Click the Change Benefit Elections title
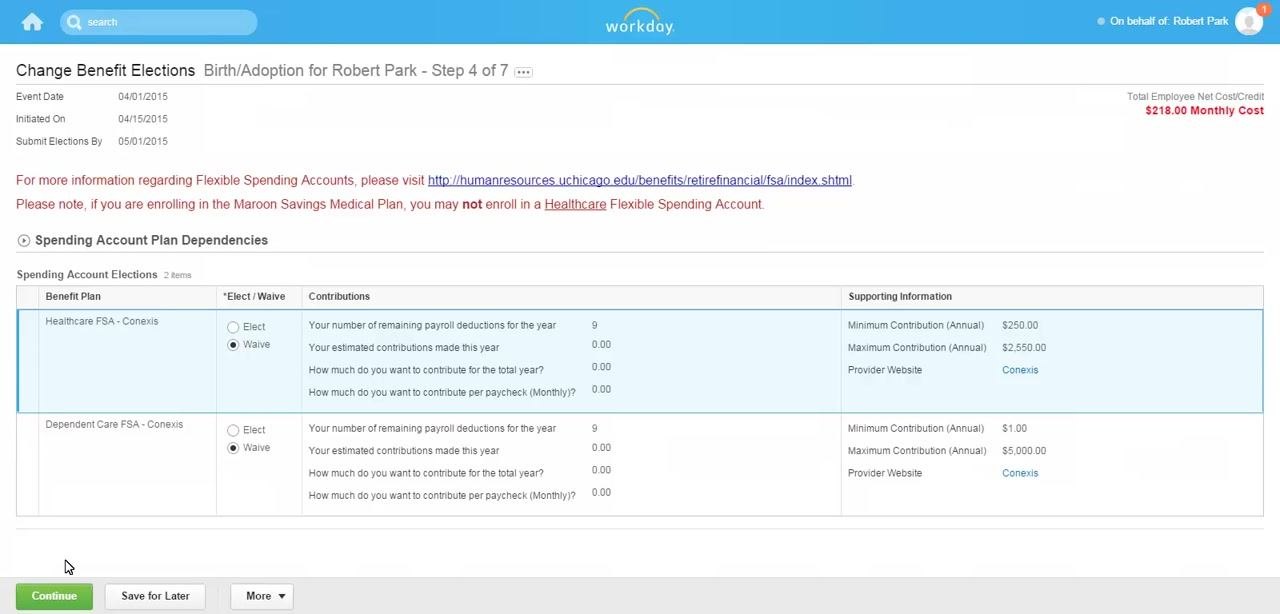Screen dimensions: 1280x614 pyautogui.click(x=105, y=70)
